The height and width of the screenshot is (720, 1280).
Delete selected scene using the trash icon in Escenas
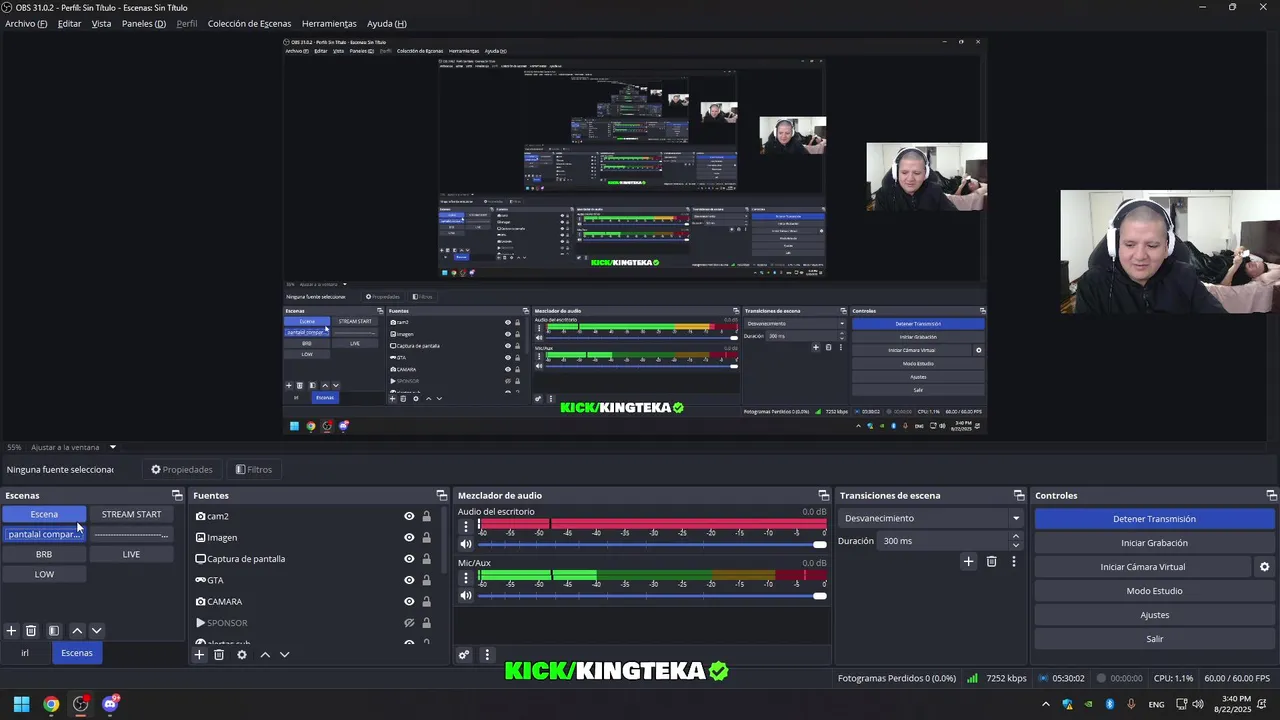31,631
